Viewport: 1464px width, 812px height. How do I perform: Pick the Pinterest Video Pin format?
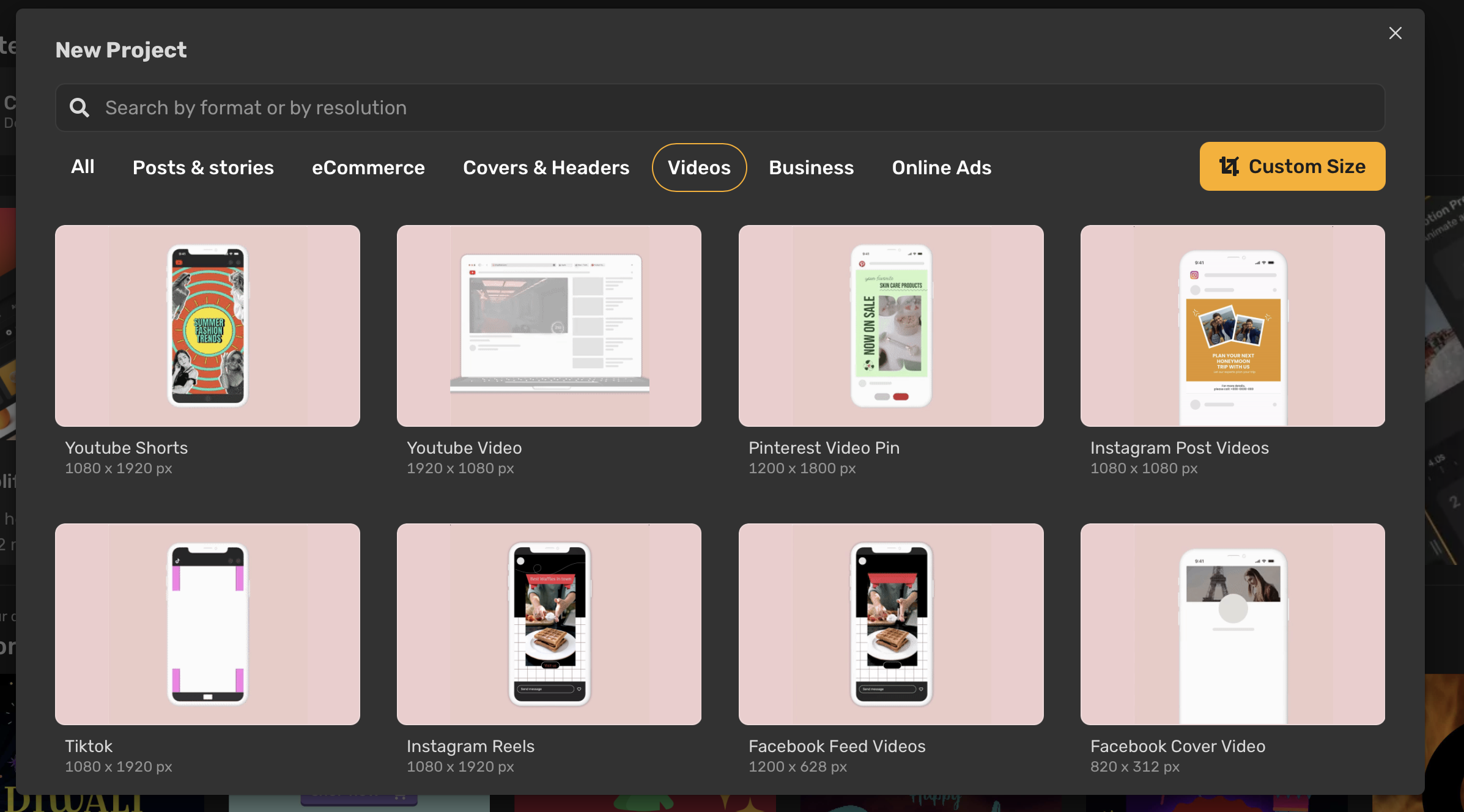[x=891, y=326]
